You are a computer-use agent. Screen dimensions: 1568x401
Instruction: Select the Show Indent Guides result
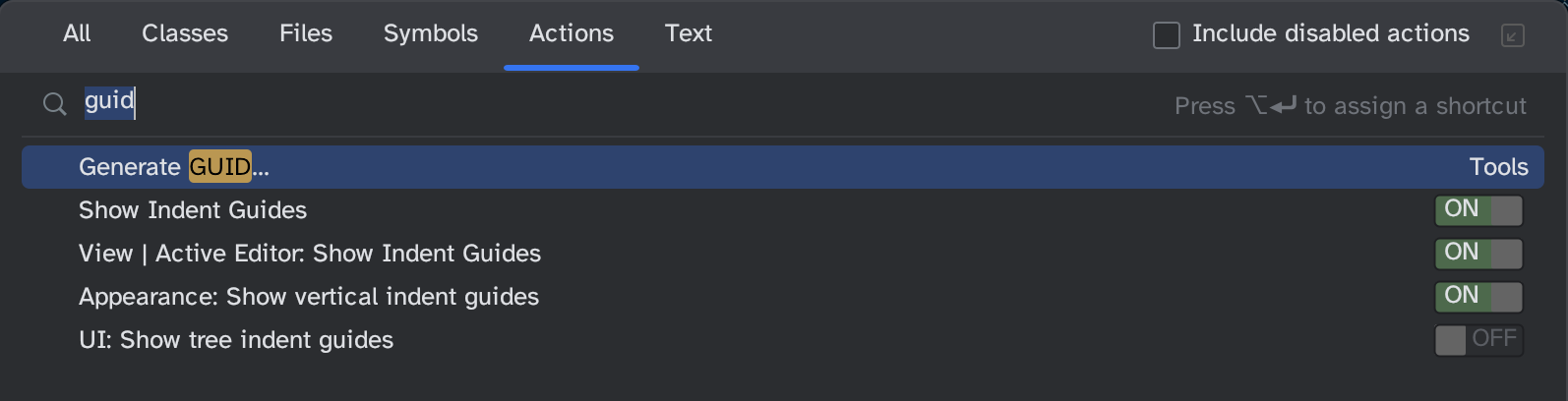click(x=193, y=210)
